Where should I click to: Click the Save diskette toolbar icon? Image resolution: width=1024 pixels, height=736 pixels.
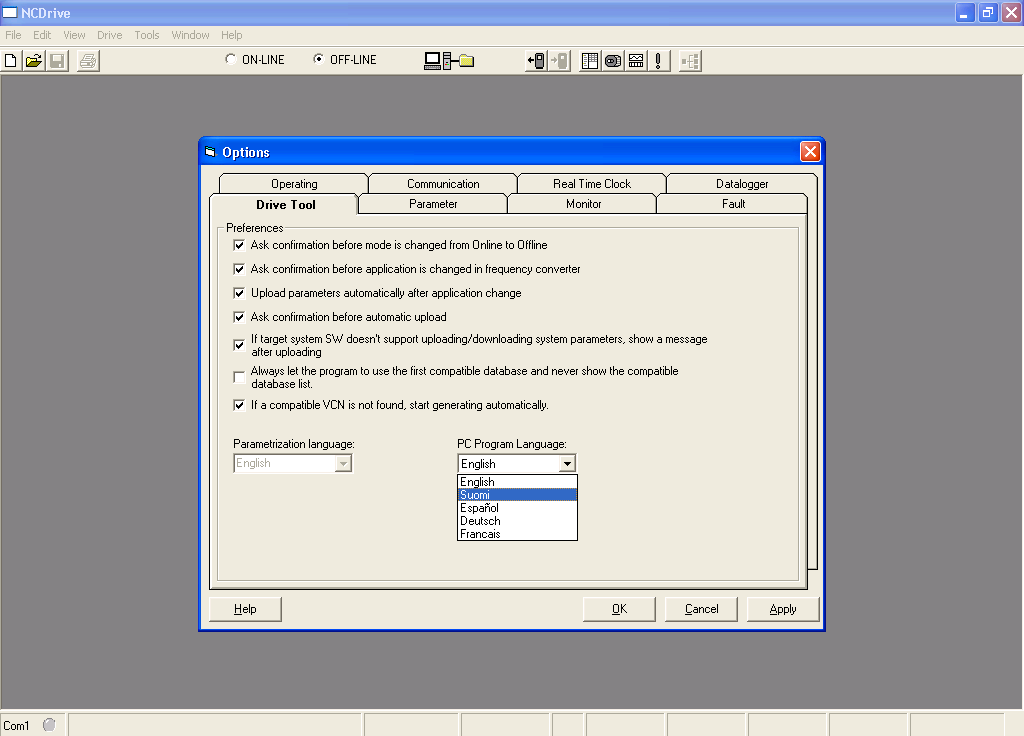57,61
